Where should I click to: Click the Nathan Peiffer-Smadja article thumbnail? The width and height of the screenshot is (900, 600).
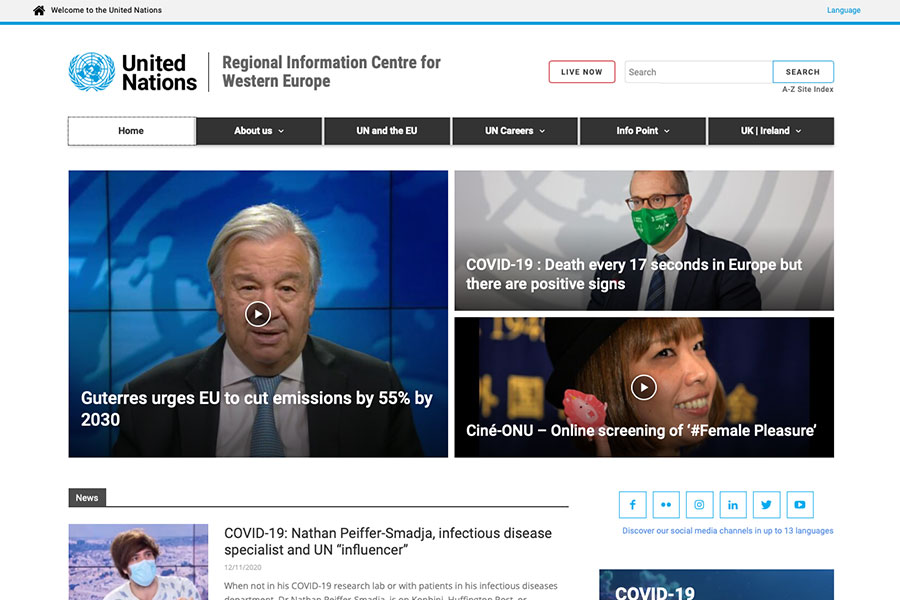coord(138,562)
